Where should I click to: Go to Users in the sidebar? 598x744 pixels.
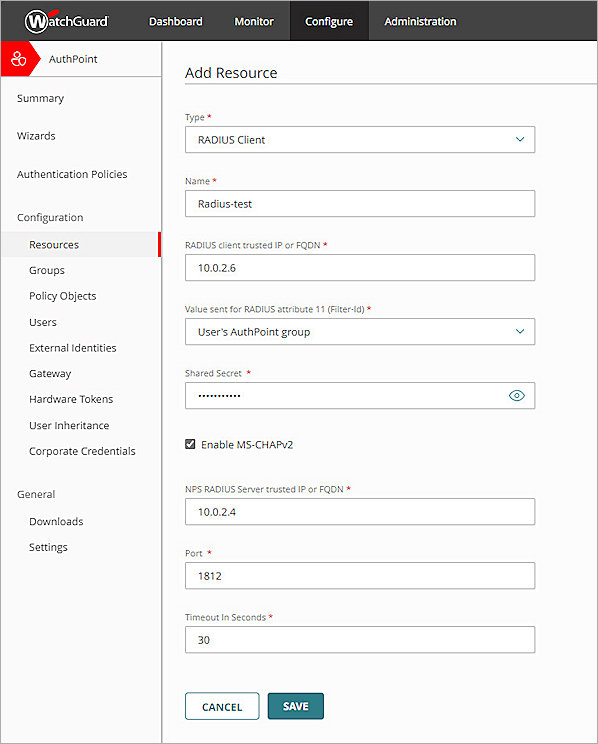click(43, 322)
